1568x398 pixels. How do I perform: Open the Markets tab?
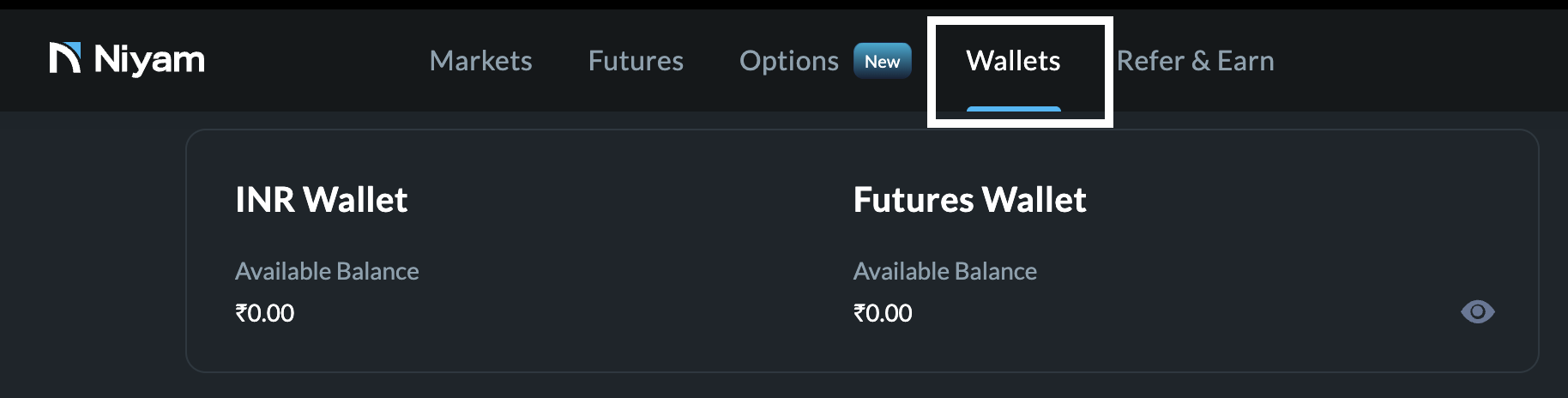(x=480, y=61)
